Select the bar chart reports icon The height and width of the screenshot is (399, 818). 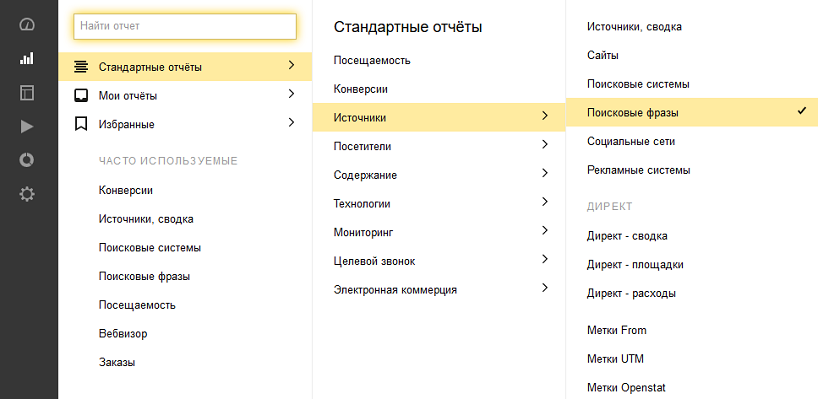[x=27, y=58]
